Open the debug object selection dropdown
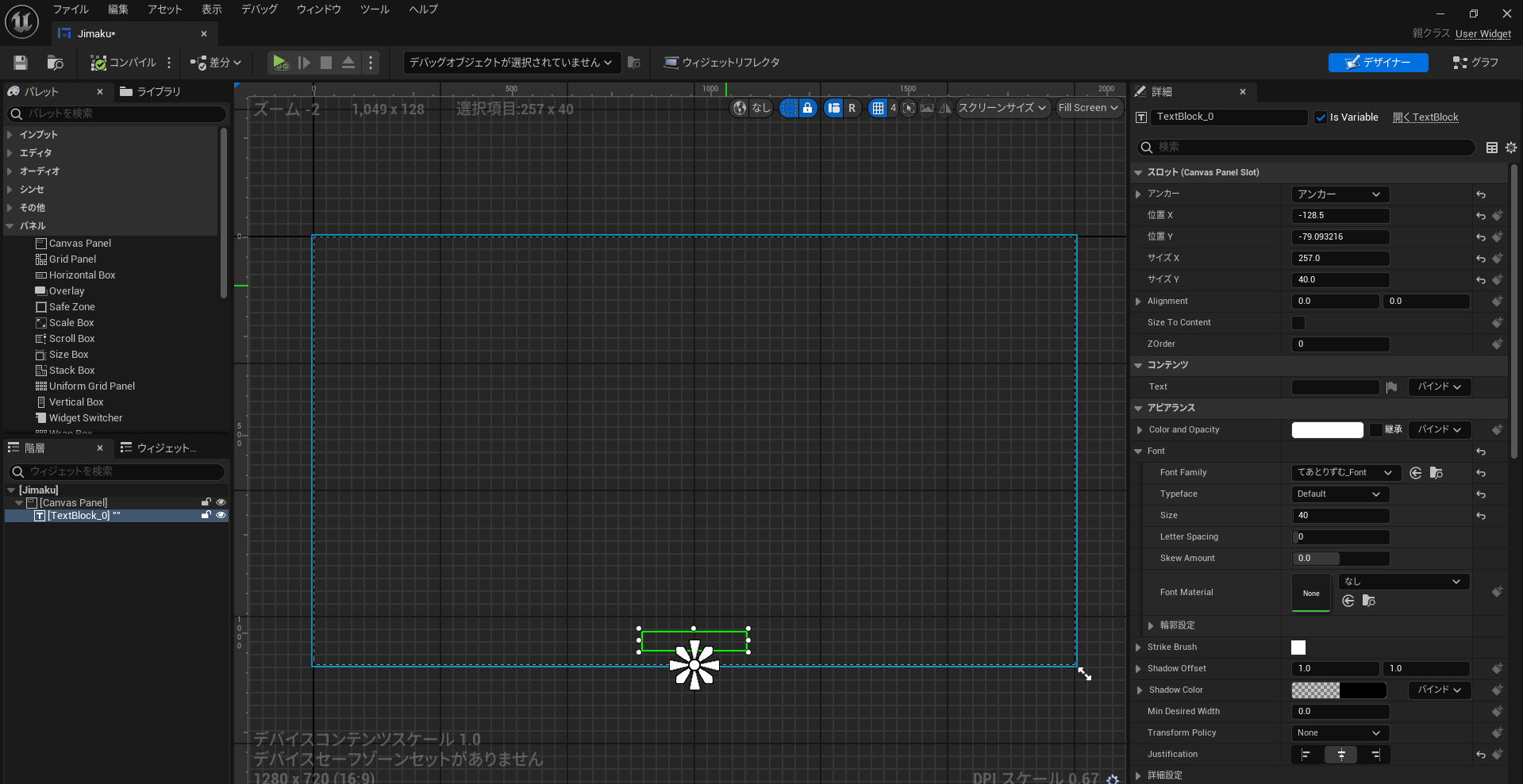The image size is (1523, 784). (x=511, y=63)
